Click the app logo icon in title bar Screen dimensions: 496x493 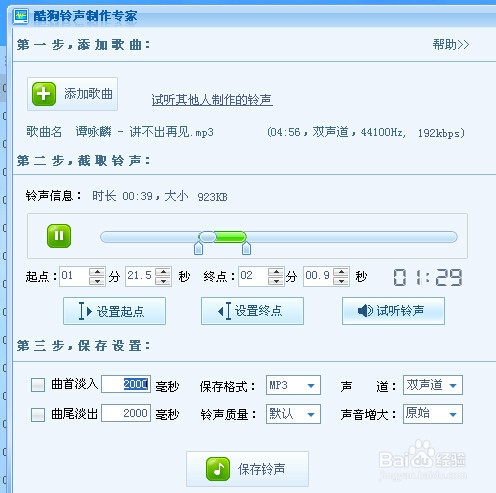[x=21, y=16]
